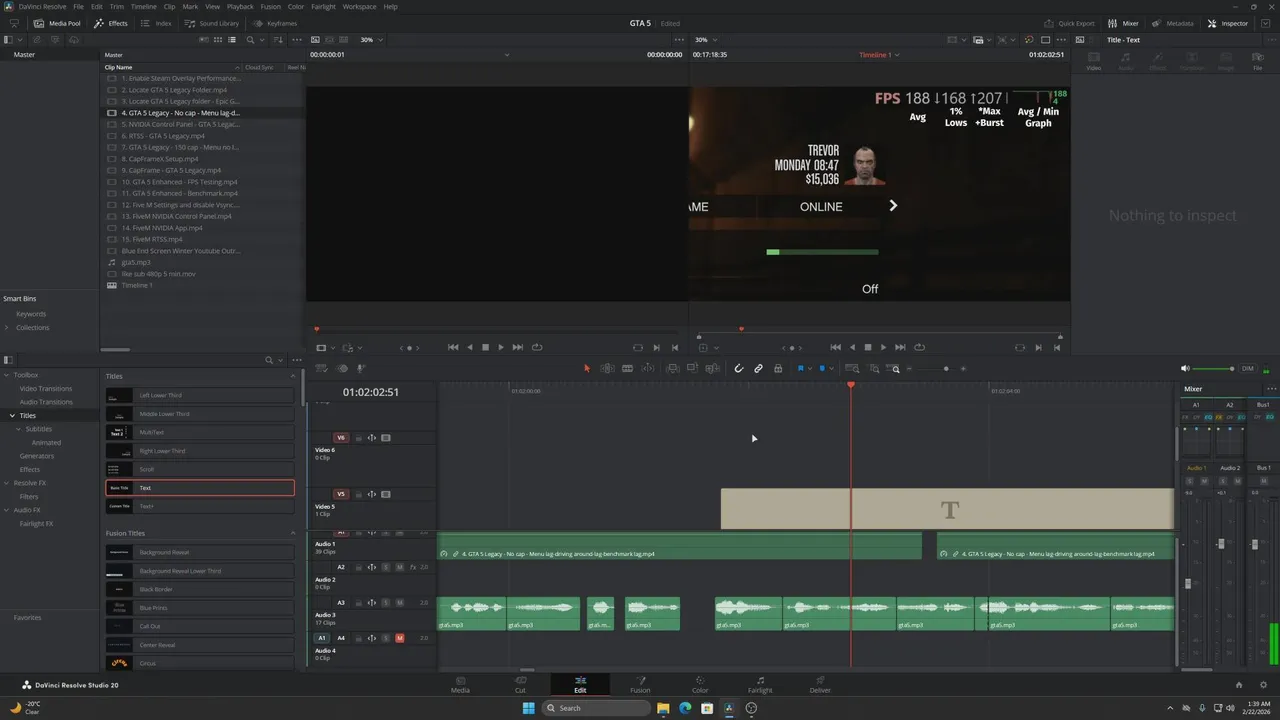The width and height of the screenshot is (1280, 720).
Task: Collapse the Titles tree item
Action: 13,415
